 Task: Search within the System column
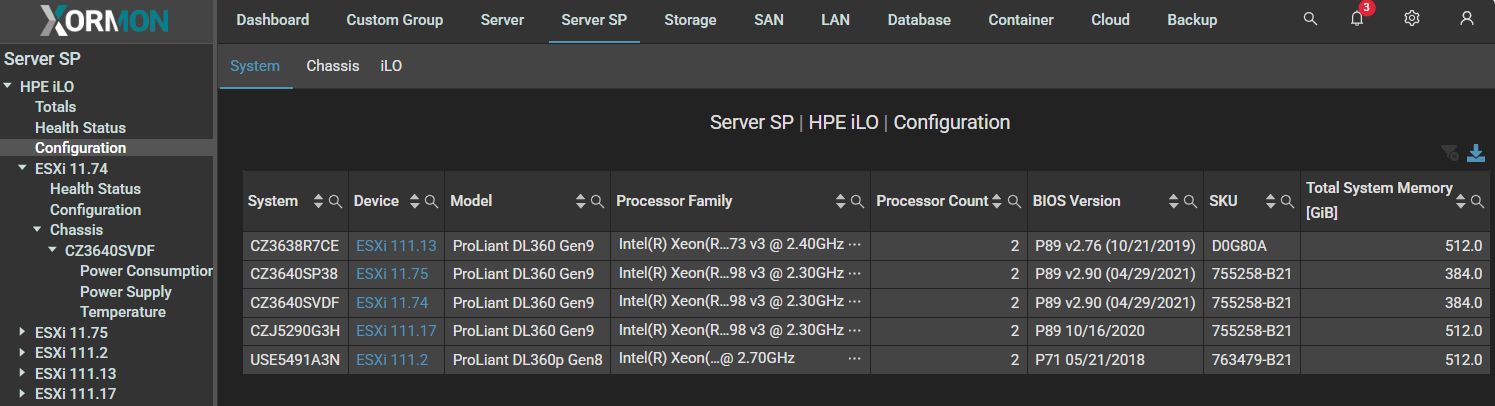335,201
